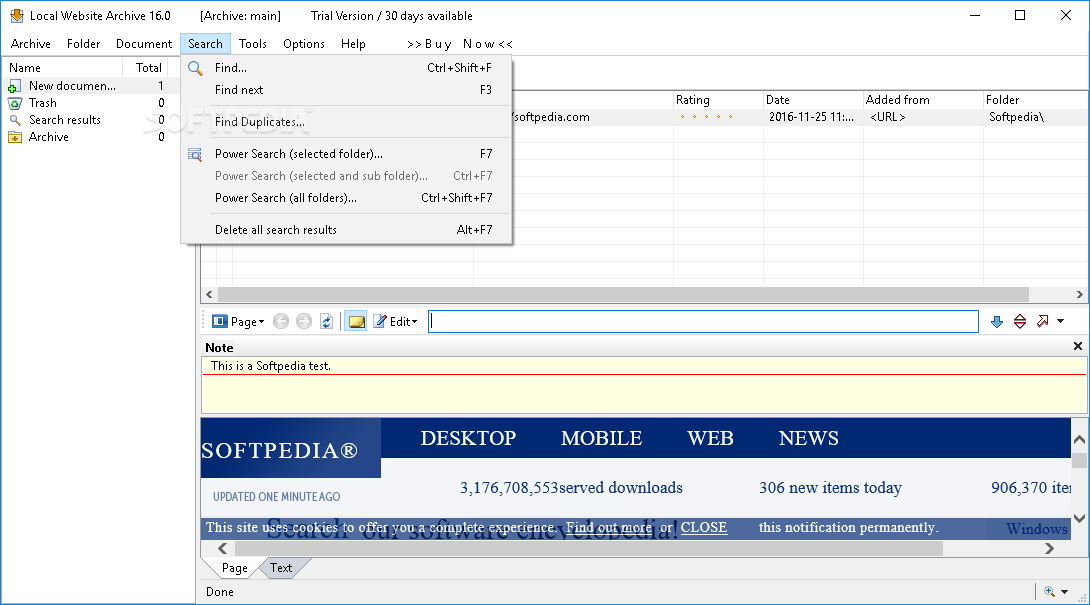
Task: Click the five-star rating in document row
Action: [706, 117]
